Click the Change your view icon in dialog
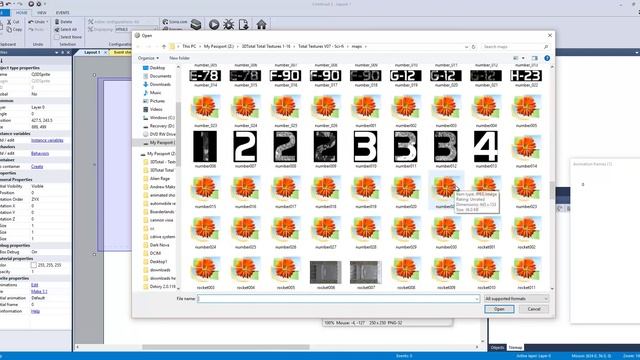The width and height of the screenshot is (640, 360). click(x=516, y=58)
